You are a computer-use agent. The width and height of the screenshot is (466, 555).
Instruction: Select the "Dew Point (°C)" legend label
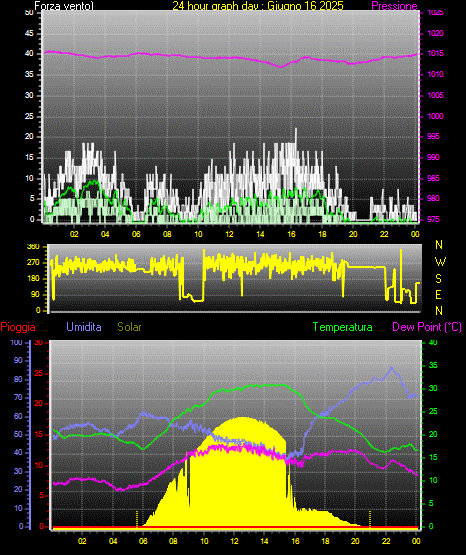click(x=427, y=327)
